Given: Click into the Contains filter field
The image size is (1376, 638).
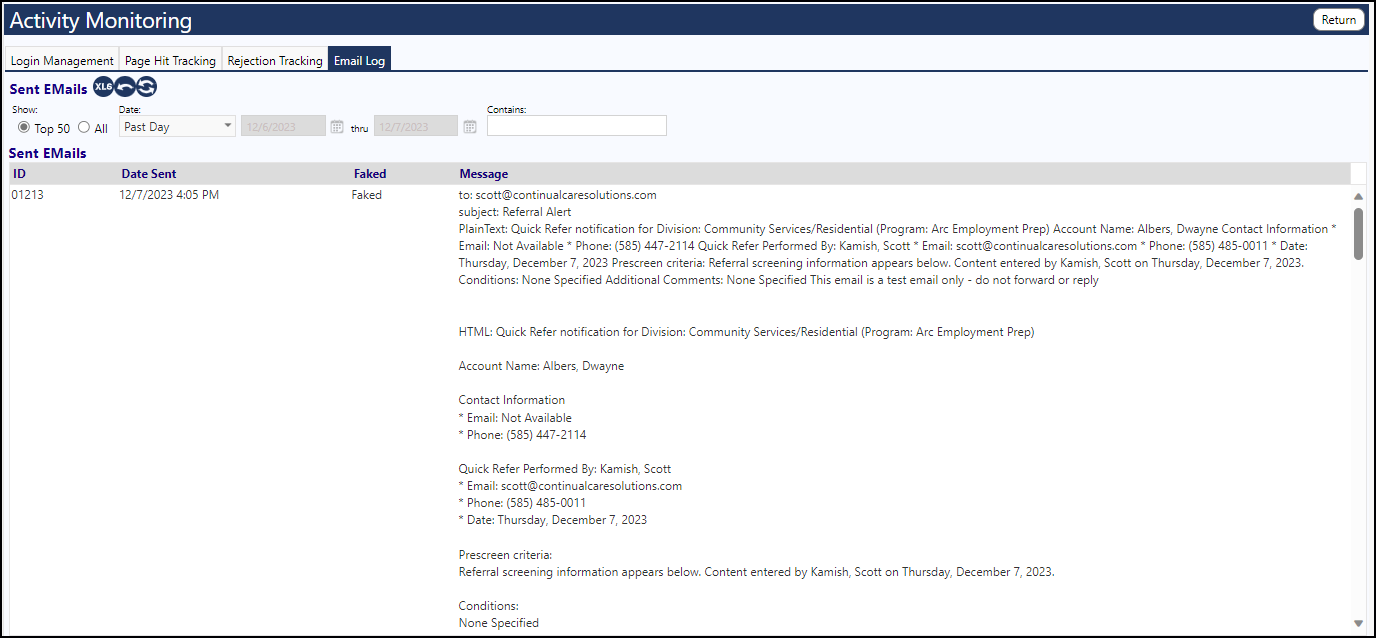Looking at the screenshot, I should 576,126.
